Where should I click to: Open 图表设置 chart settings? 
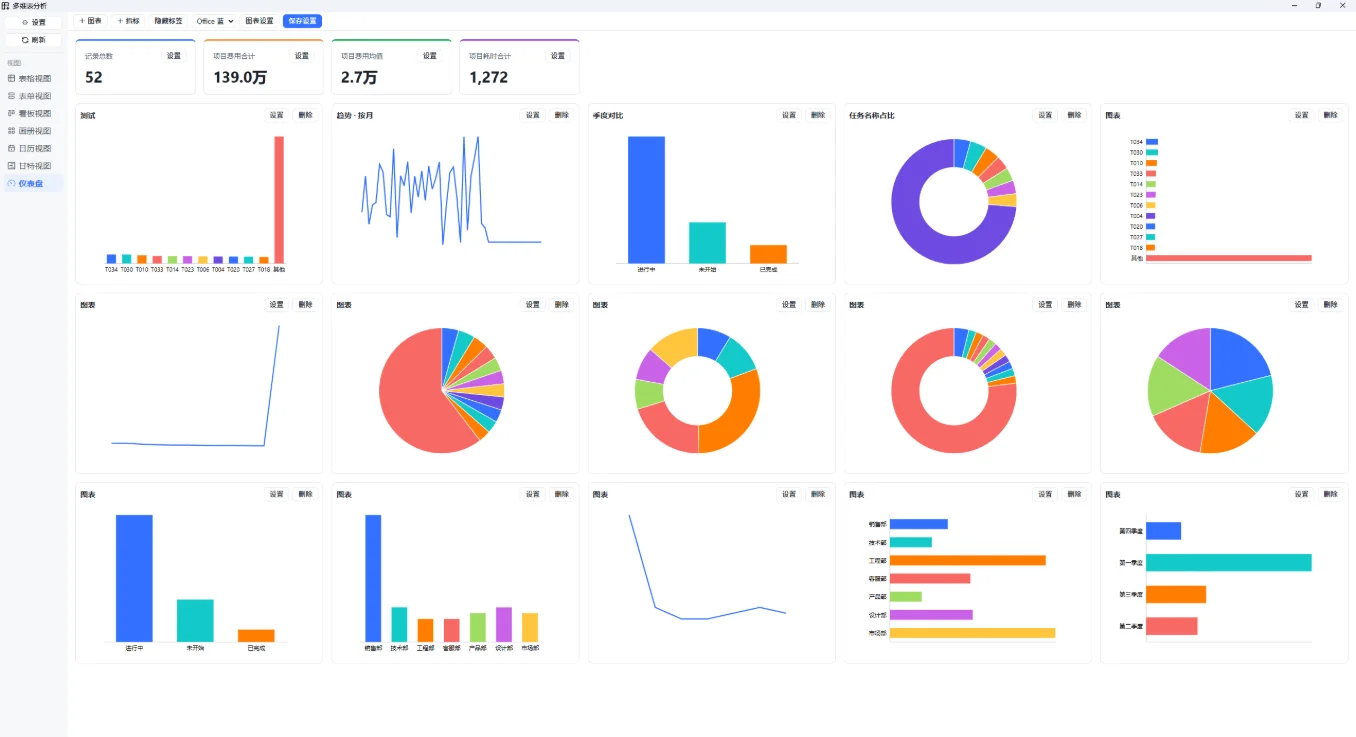click(259, 21)
